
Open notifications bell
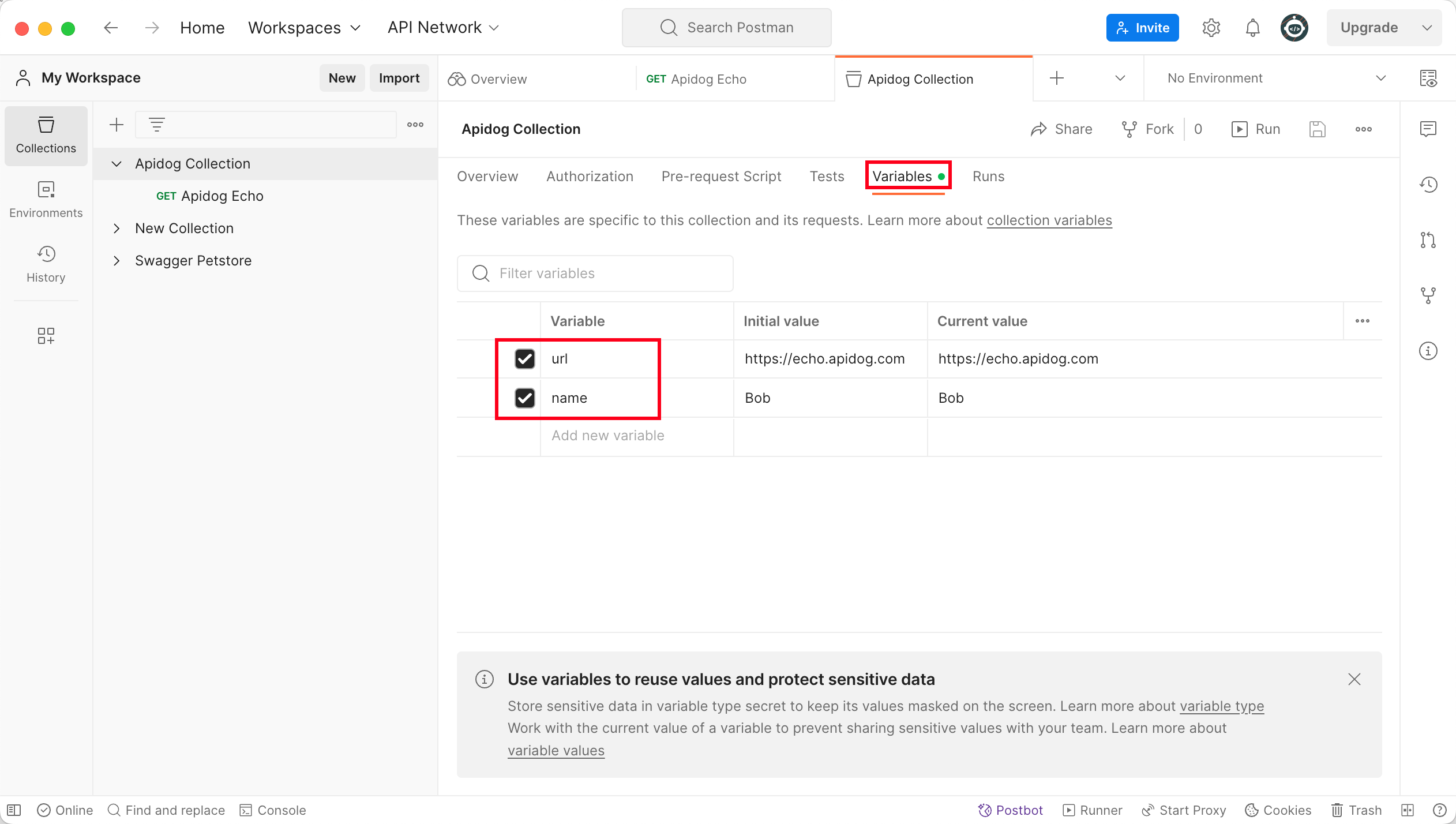tap(1252, 28)
